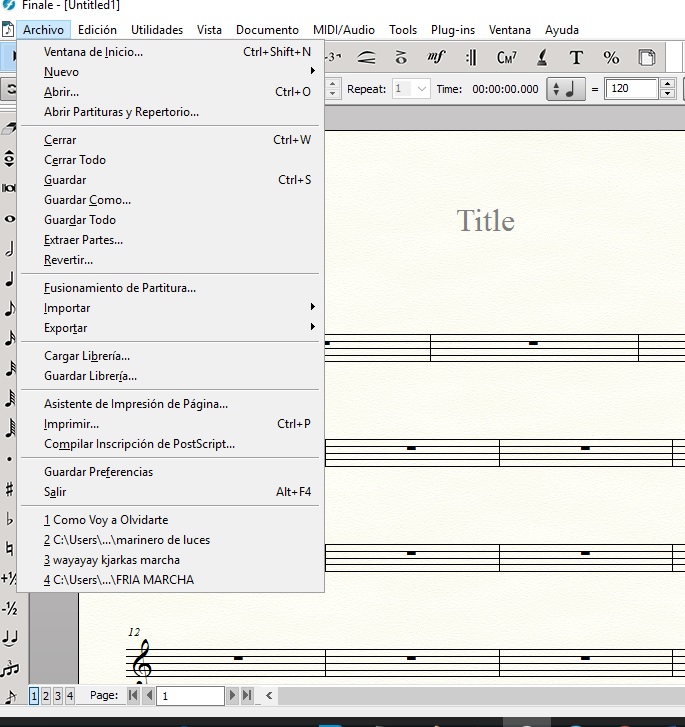This screenshot has width=685, height=727.
Task: Open the Edición menu
Action: coord(97,30)
